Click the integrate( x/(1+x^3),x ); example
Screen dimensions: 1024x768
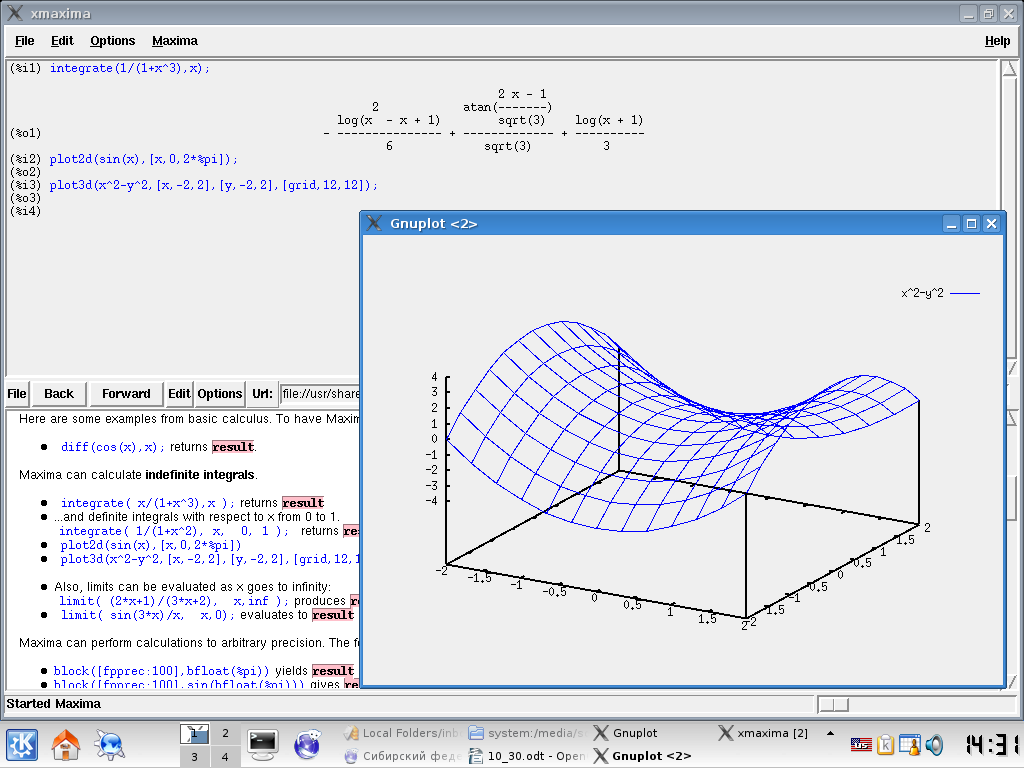[148, 503]
